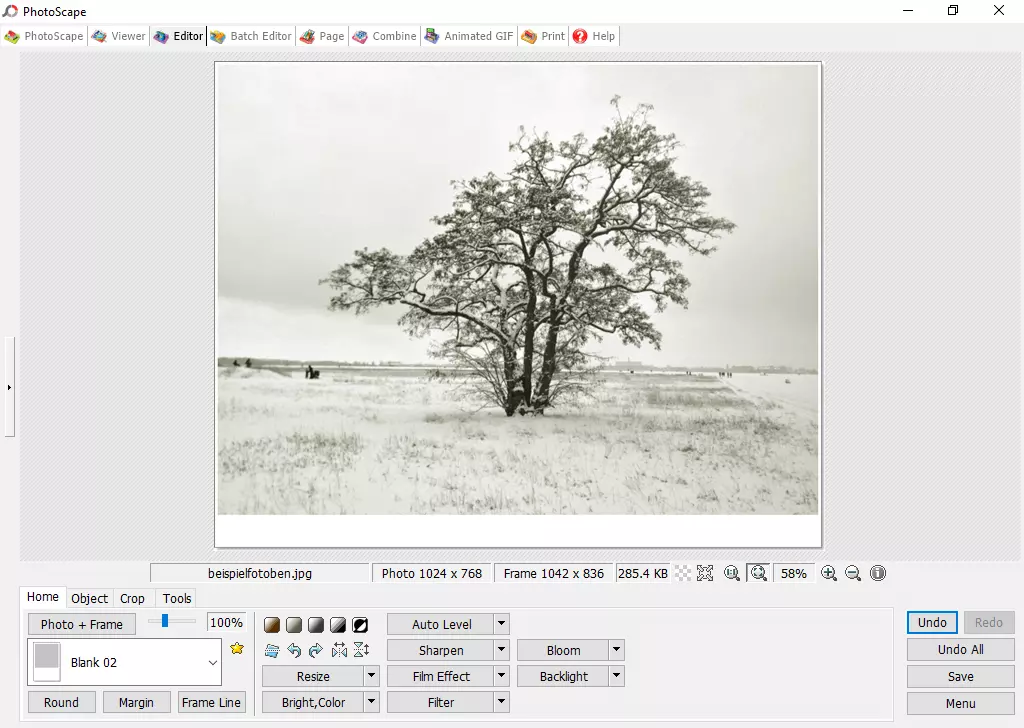Zoom out with the minus magnifier
The height and width of the screenshot is (728, 1024).
(x=853, y=573)
